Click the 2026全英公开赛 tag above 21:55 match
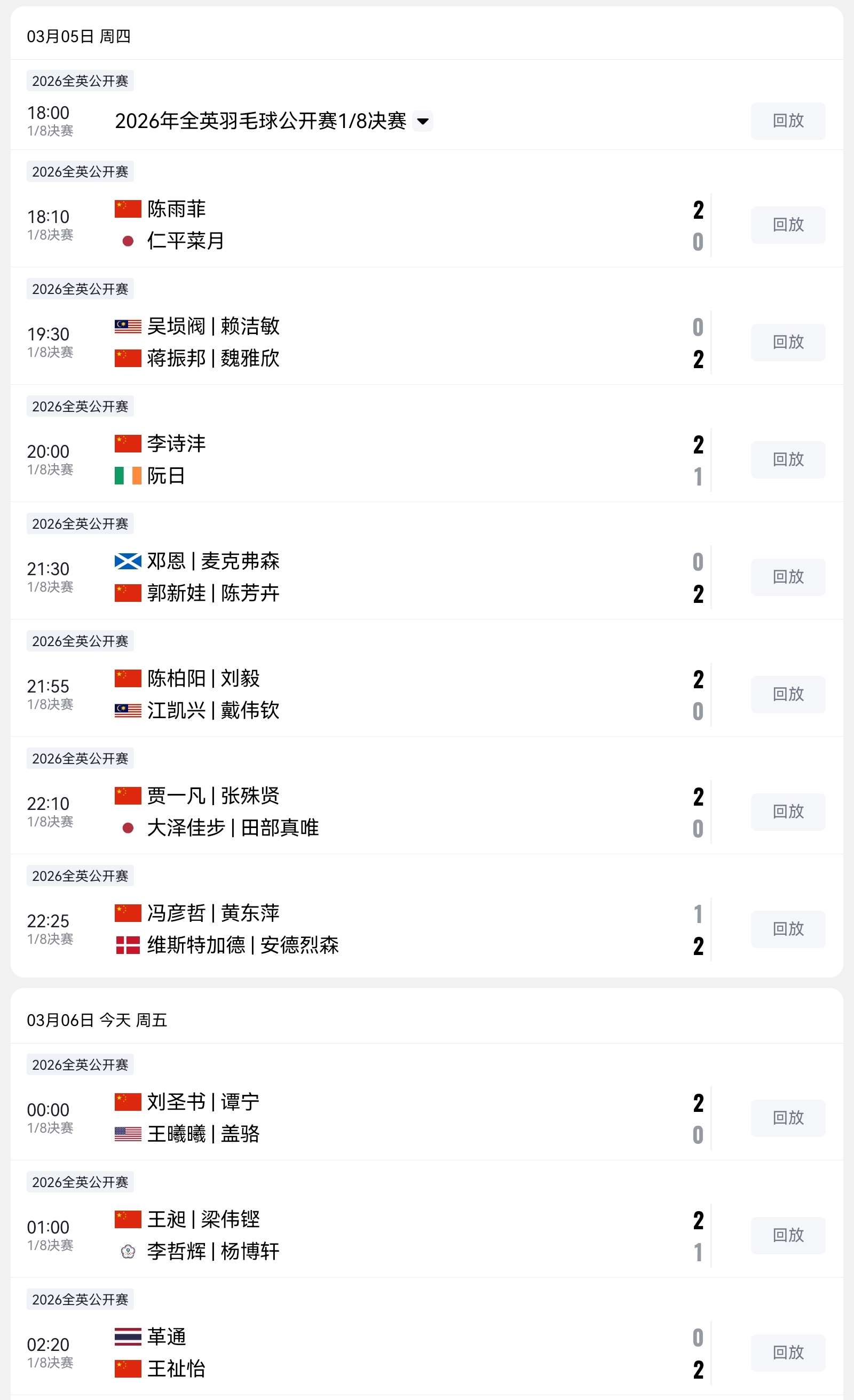Screen dimensions: 854x1400 pyautogui.click(x=80, y=641)
